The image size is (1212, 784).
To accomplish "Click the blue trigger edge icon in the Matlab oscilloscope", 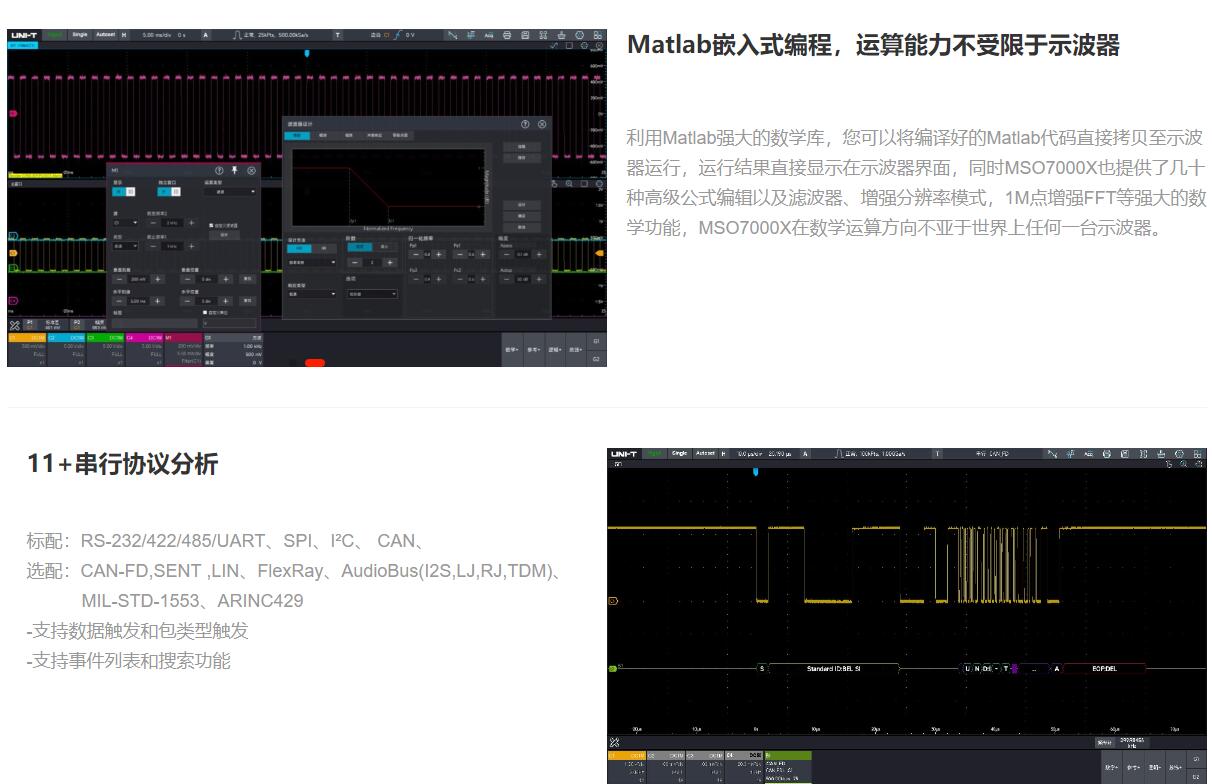I will tap(397, 35).
